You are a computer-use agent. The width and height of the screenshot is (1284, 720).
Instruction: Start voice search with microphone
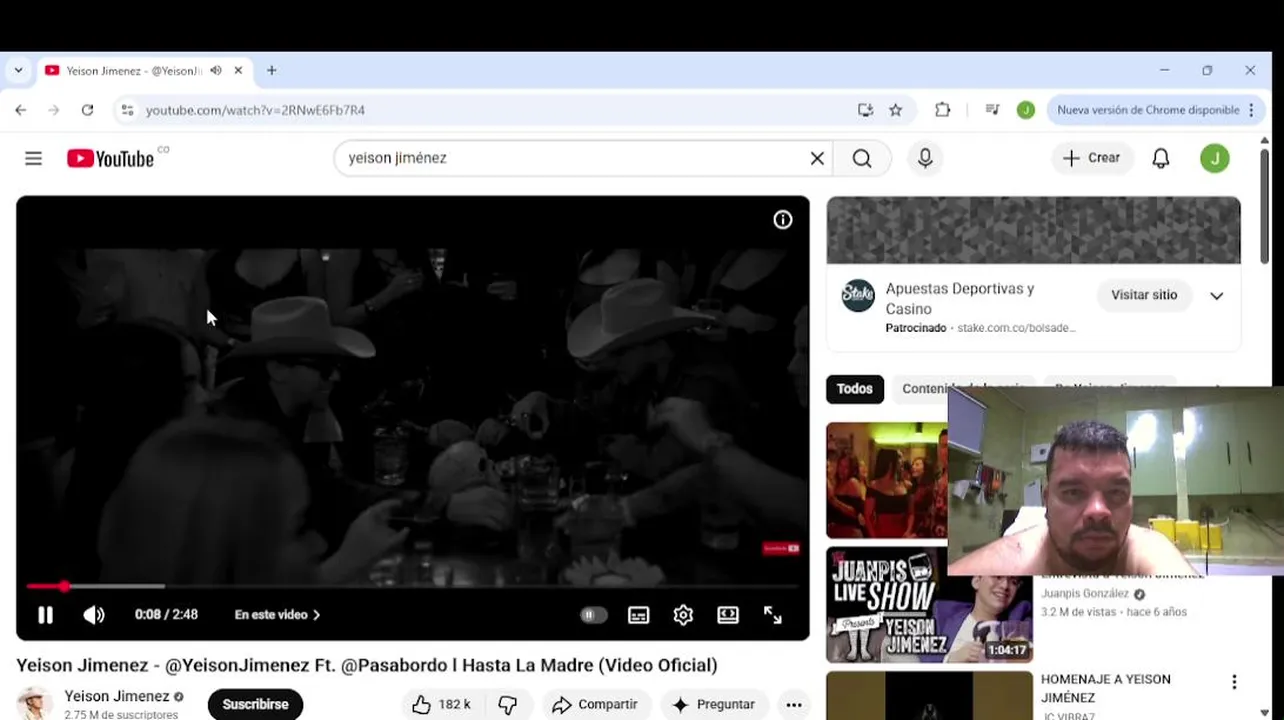925,158
